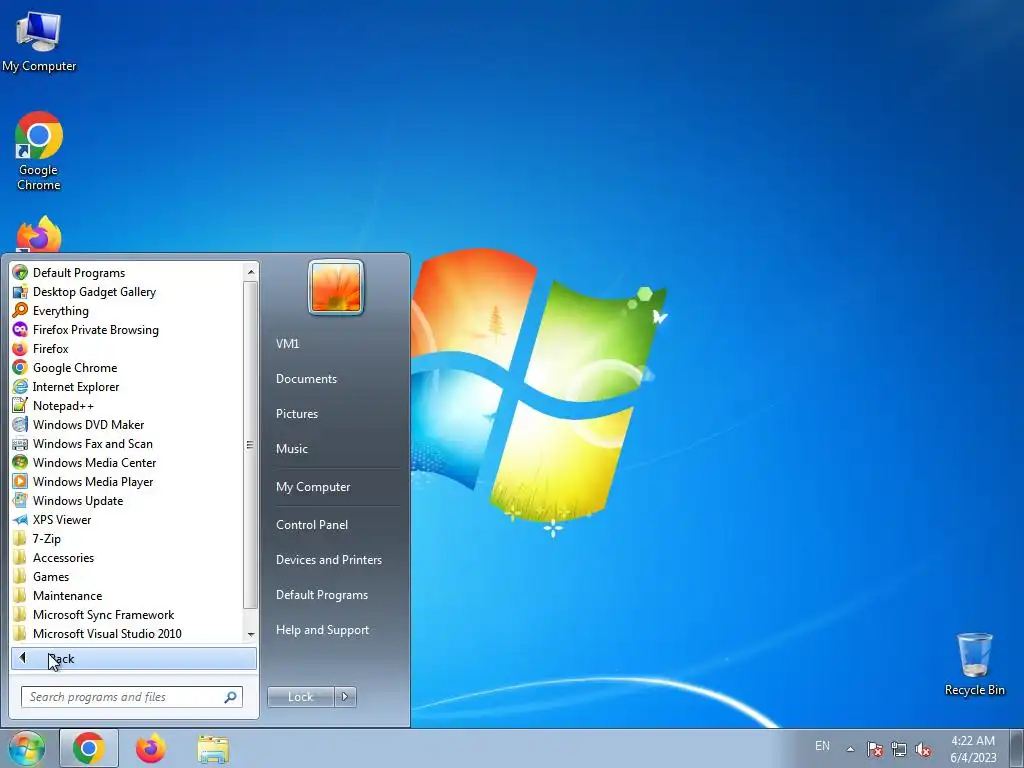Click the EN language indicator
Image resolution: width=1024 pixels, height=768 pixels.
click(x=822, y=746)
